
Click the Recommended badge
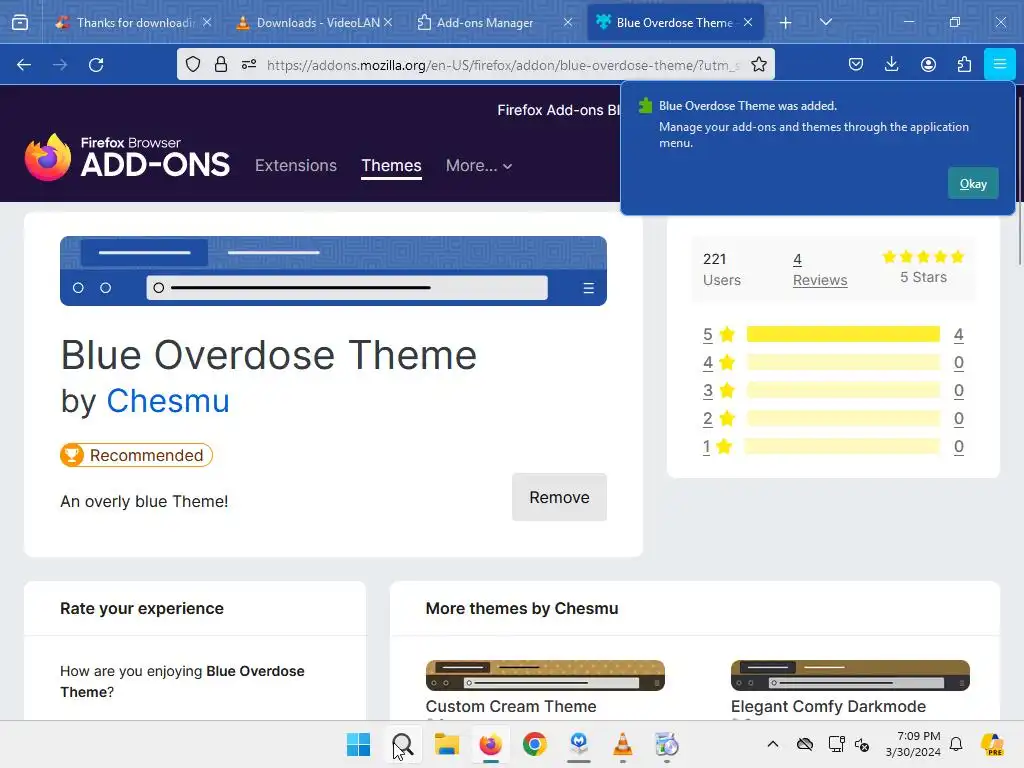coord(136,455)
